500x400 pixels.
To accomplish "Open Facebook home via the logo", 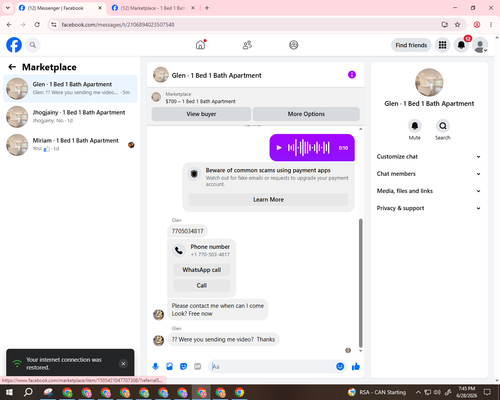I will (x=14, y=45).
